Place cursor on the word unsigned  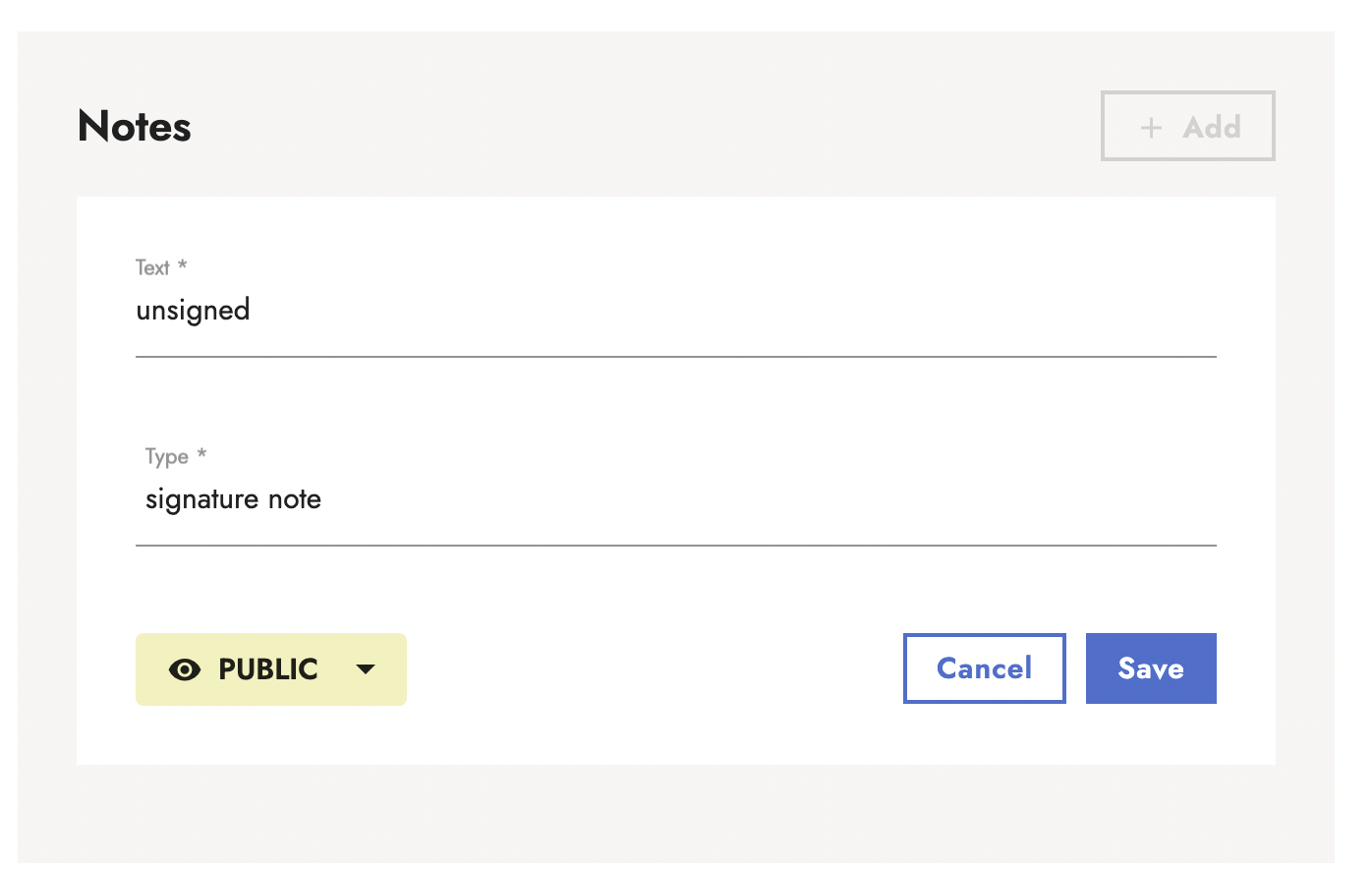193,311
